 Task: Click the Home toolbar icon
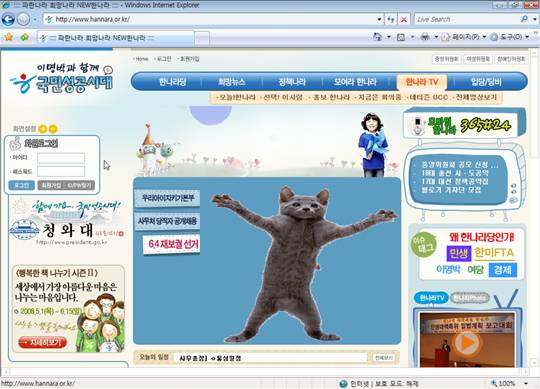[378, 36]
